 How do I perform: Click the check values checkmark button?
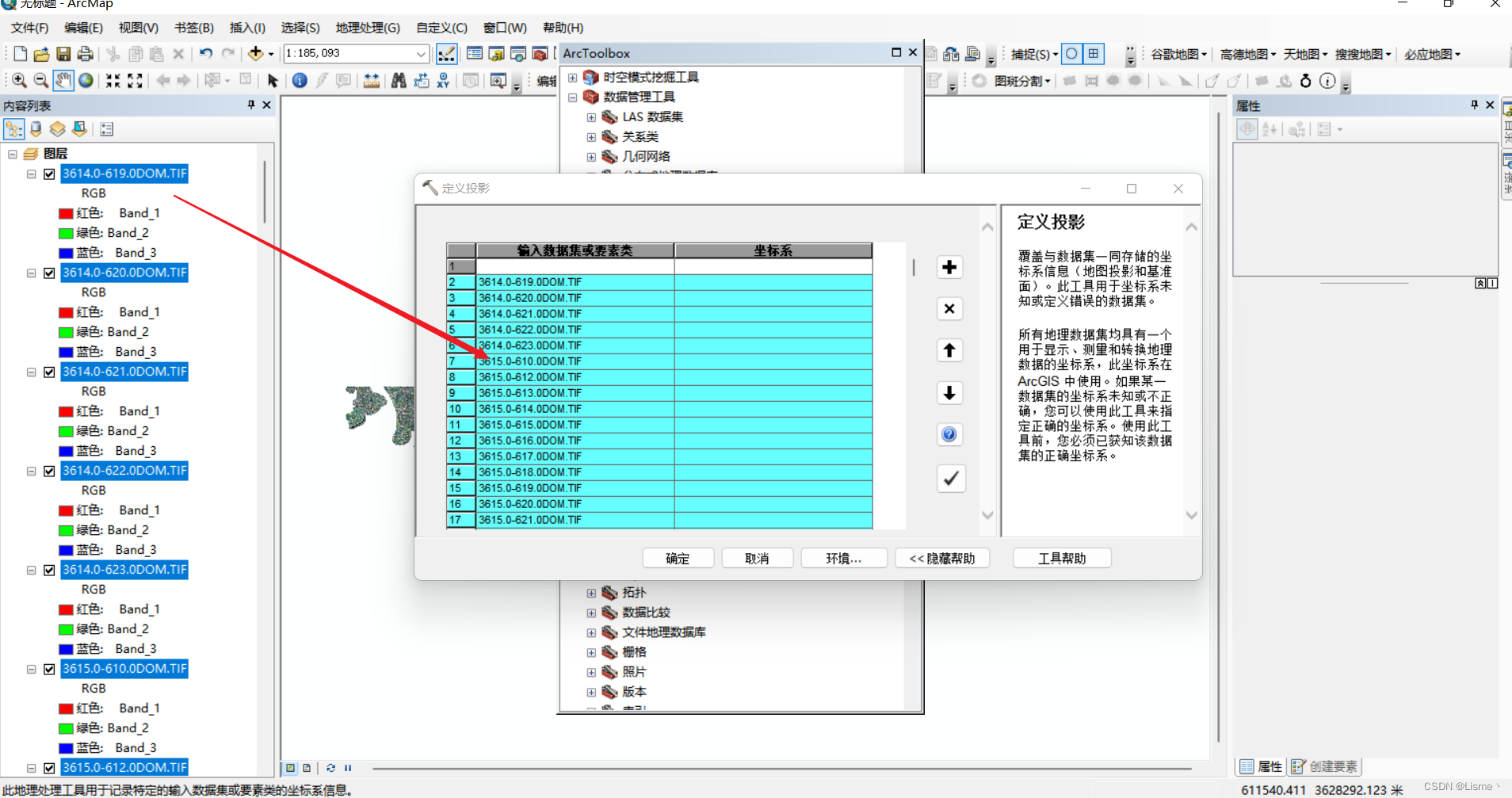[x=951, y=478]
